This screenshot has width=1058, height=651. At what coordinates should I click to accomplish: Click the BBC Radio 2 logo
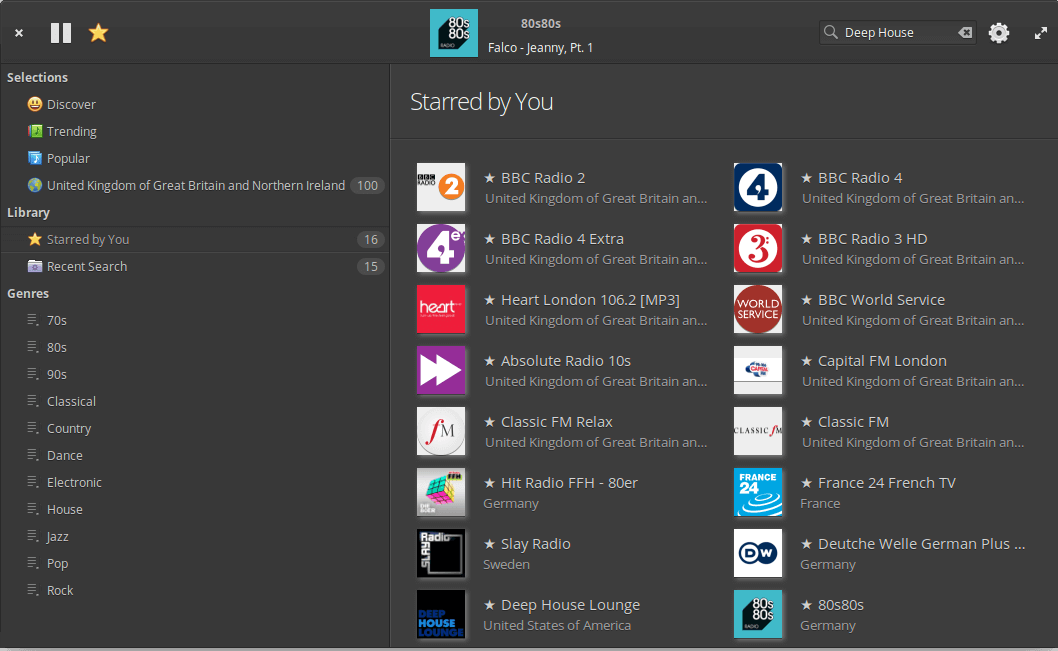pos(441,187)
